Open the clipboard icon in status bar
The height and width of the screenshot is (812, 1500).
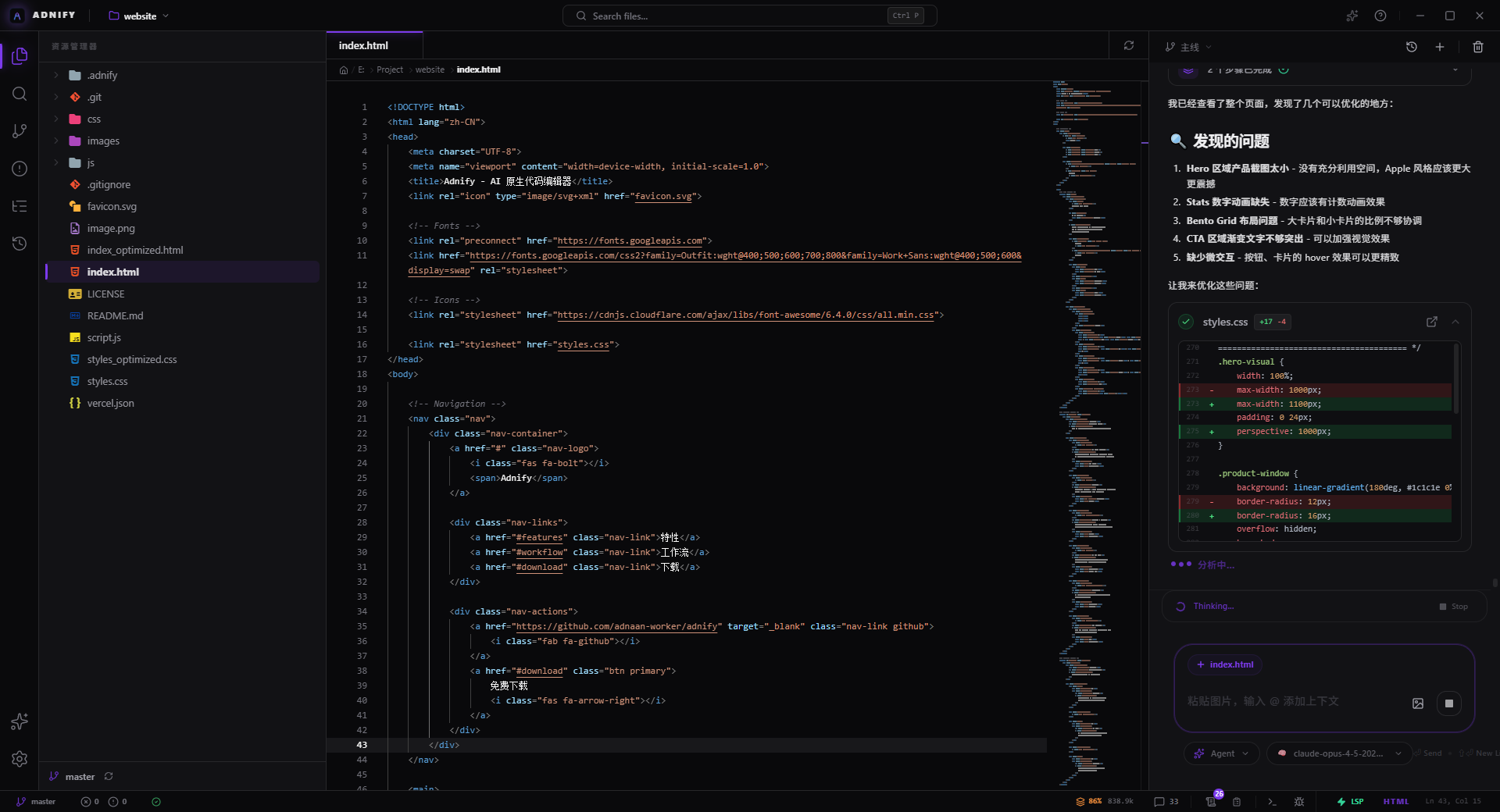point(1237,802)
